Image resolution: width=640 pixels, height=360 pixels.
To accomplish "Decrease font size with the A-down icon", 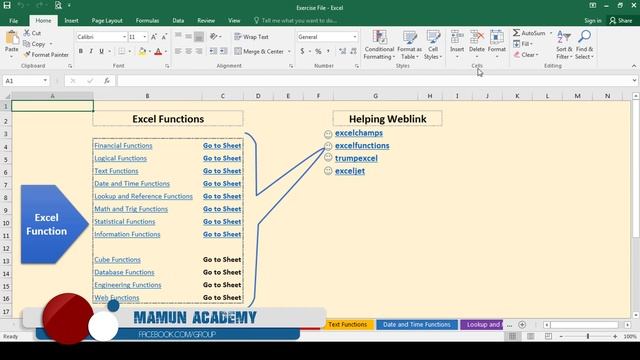I will (164, 37).
